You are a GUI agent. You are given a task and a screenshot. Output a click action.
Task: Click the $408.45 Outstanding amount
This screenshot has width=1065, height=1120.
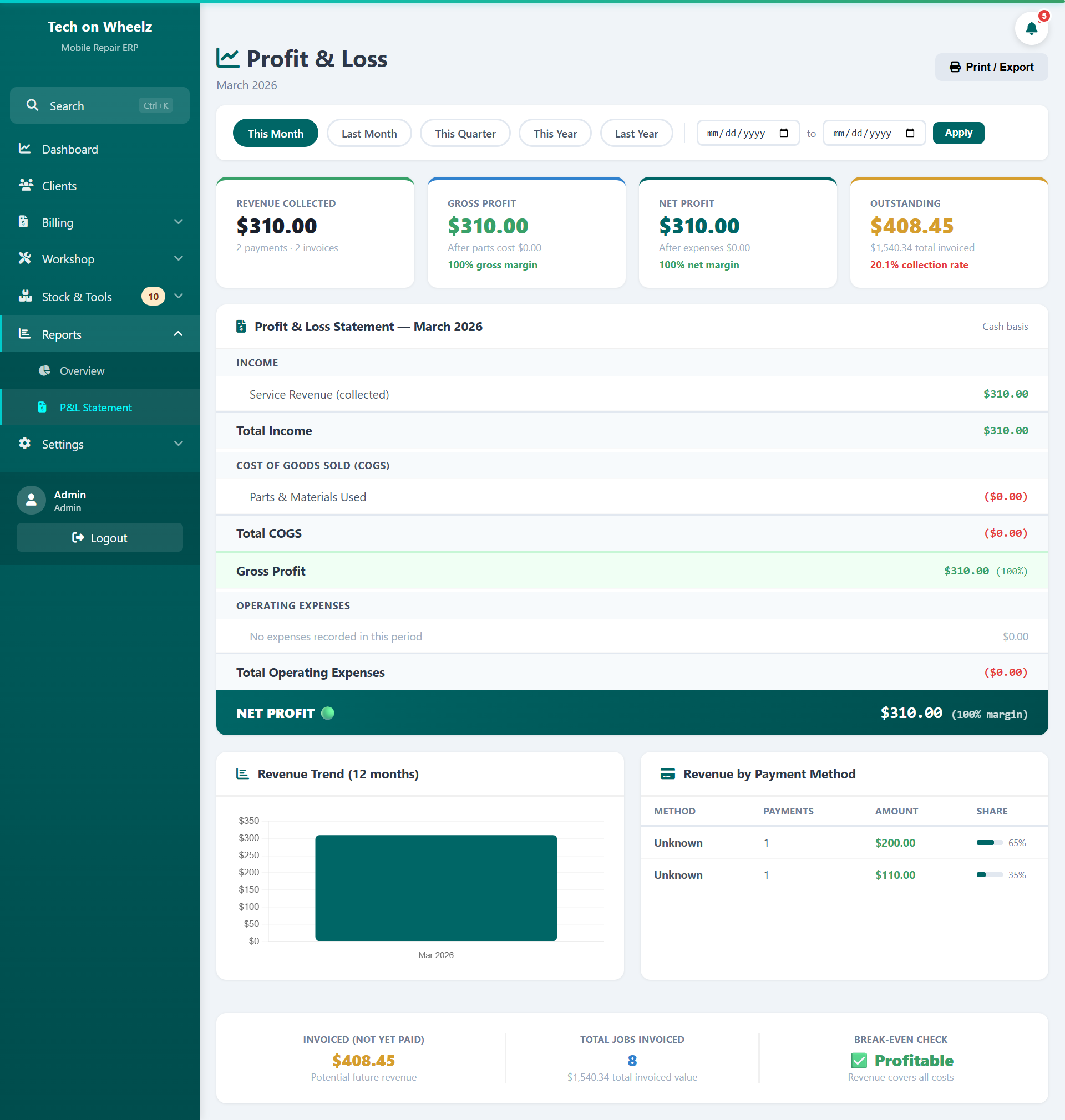(x=912, y=226)
